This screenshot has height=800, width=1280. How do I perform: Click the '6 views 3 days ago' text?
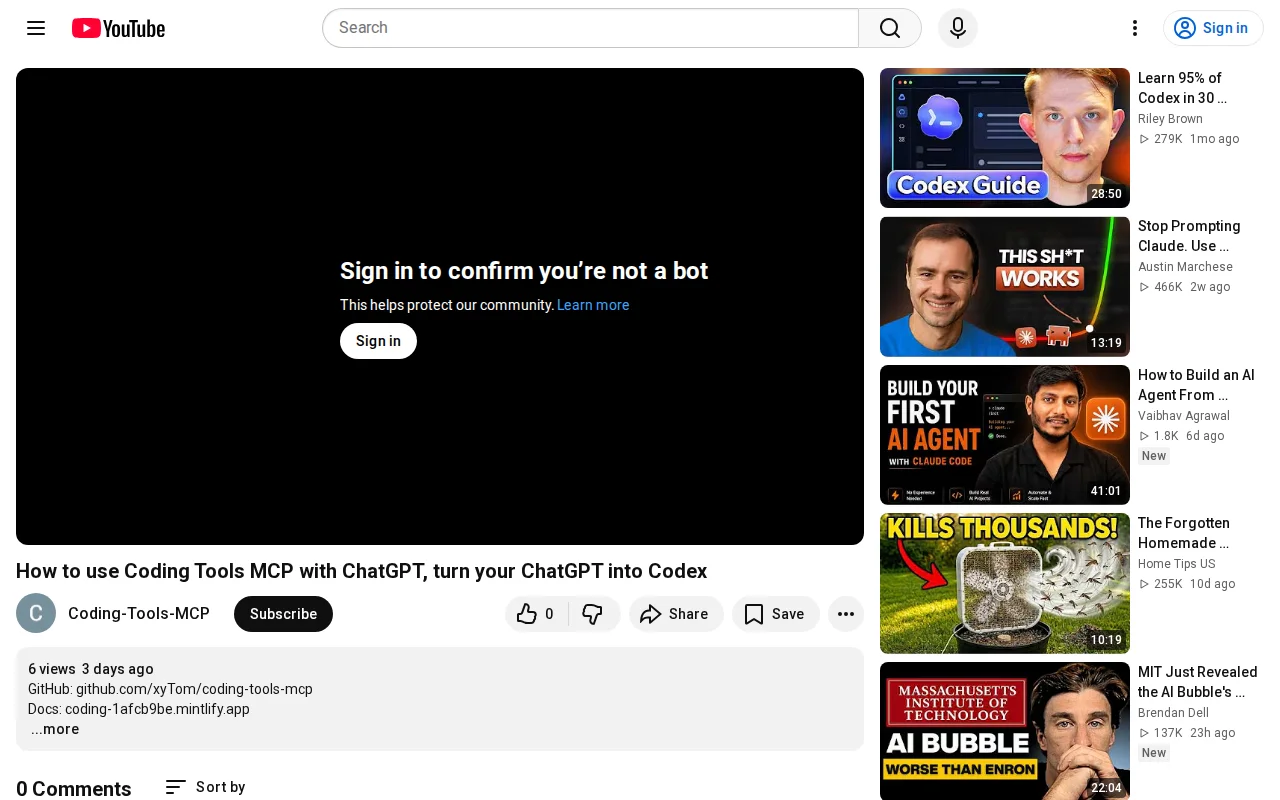pos(91,669)
